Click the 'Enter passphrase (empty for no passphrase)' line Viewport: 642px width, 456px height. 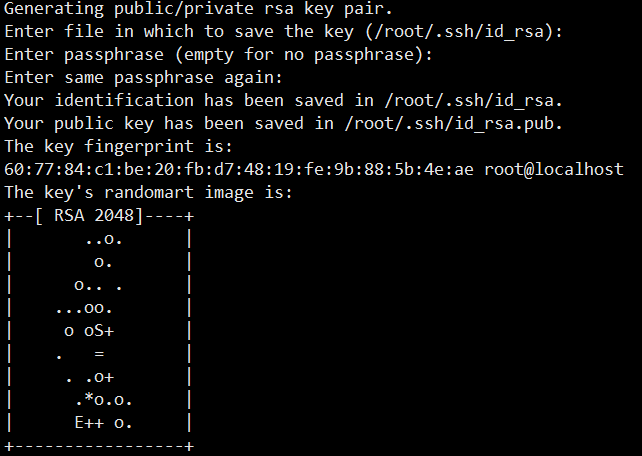click(218, 55)
